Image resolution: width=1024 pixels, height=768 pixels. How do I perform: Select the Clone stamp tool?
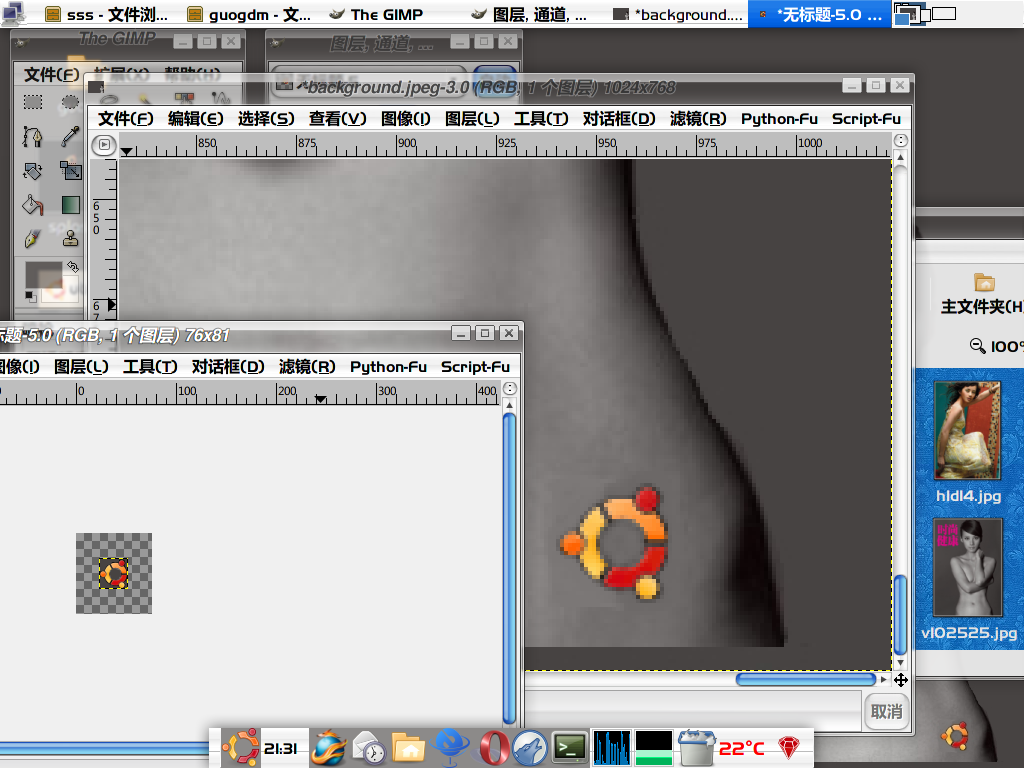[x=70, y=239]
